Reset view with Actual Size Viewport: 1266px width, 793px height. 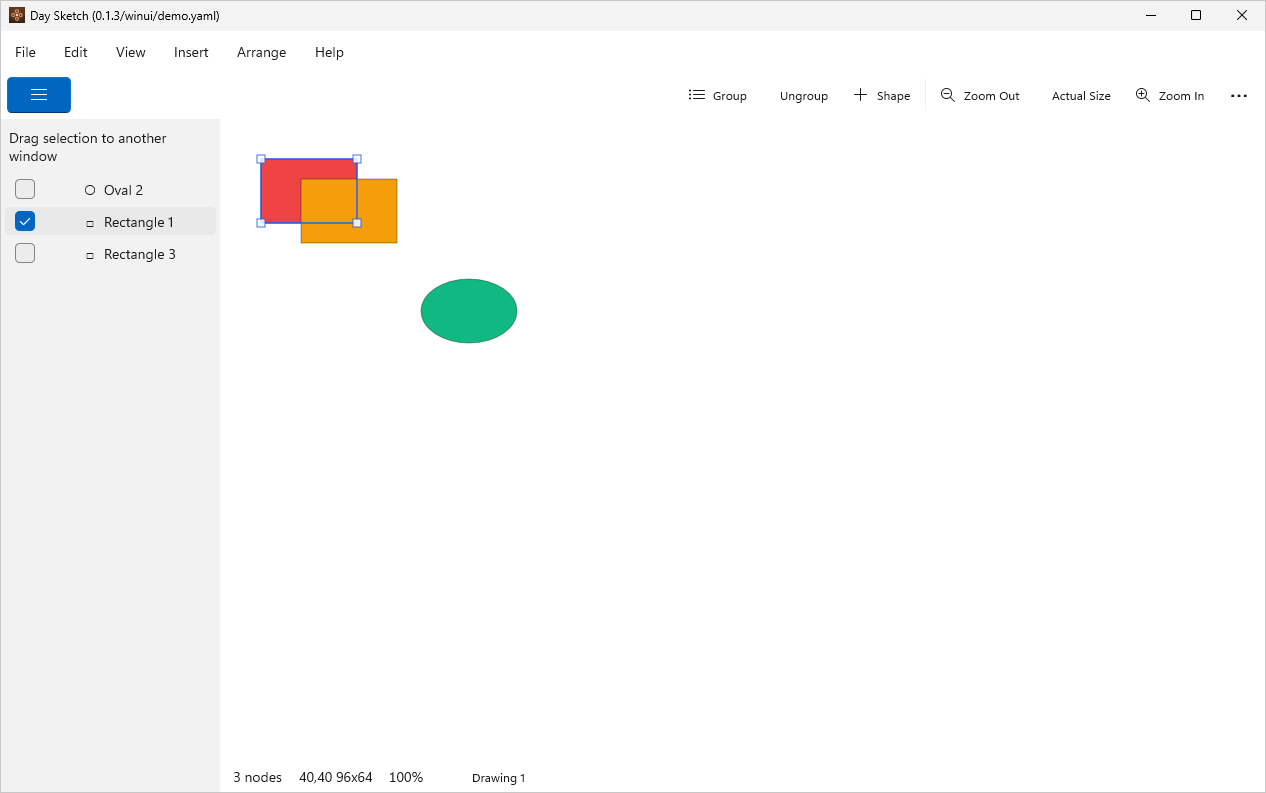(x=1081, y=96)
